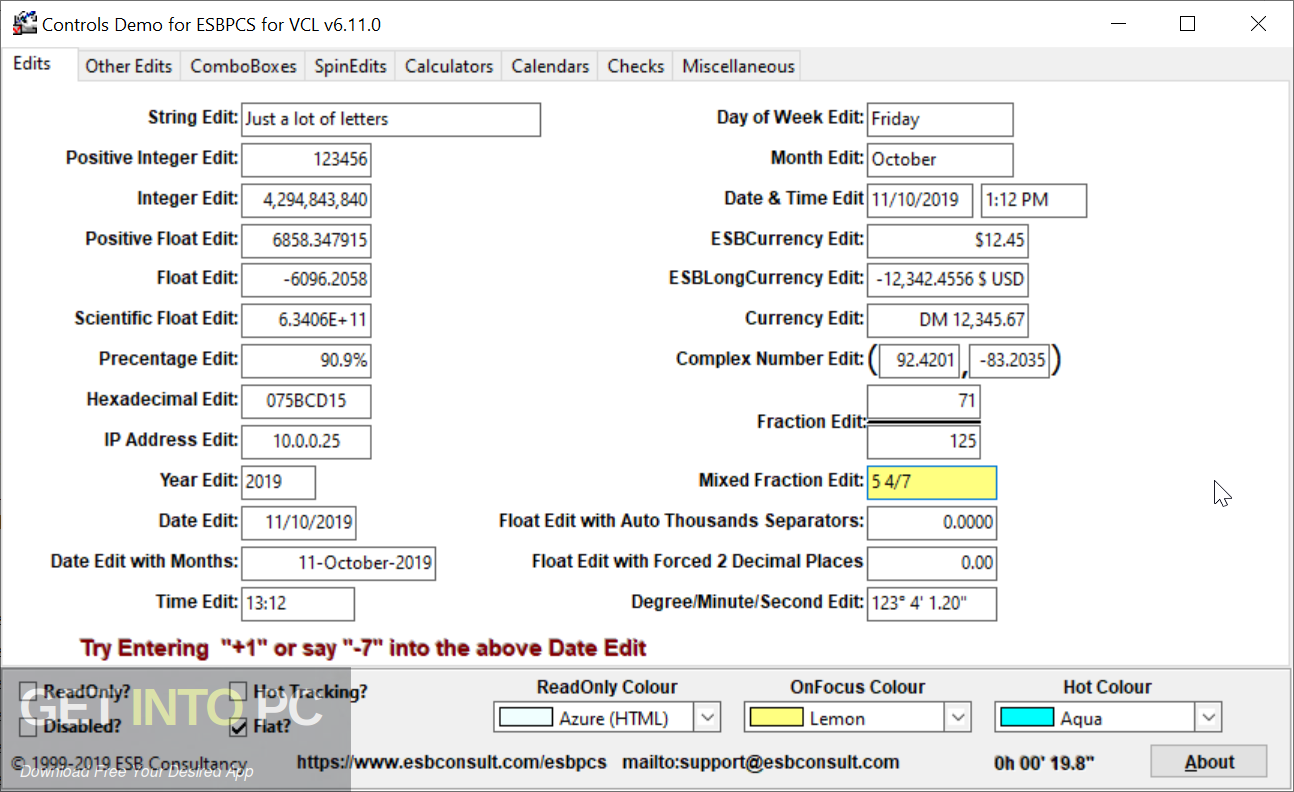Select the Date Edit with Months field

(339, 562)
